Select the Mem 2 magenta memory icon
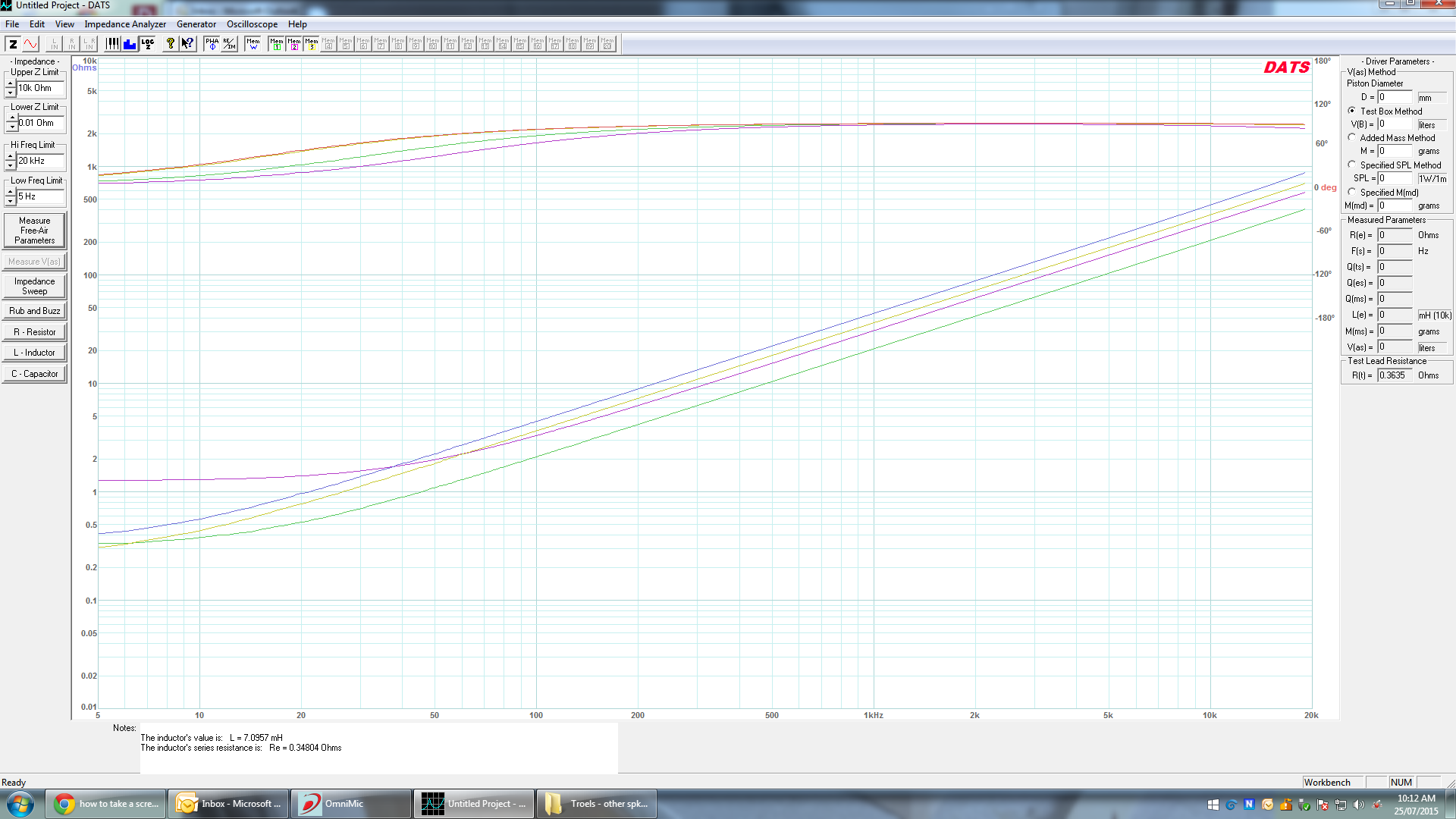 [x=294, y=44]
